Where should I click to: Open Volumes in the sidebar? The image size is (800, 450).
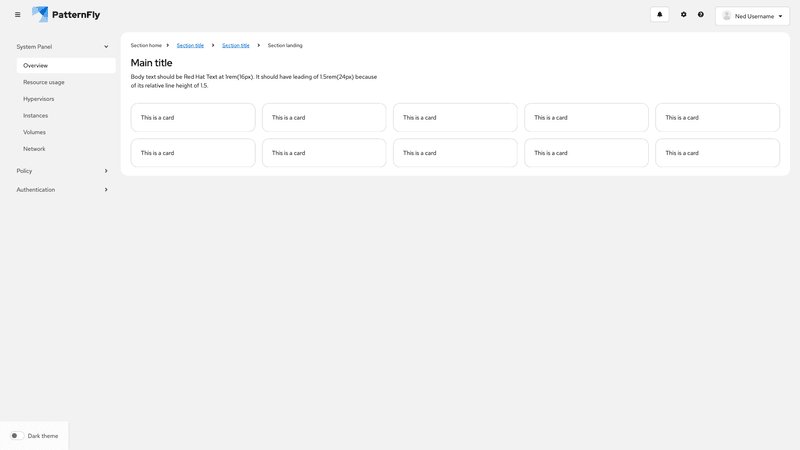(34, 132)
